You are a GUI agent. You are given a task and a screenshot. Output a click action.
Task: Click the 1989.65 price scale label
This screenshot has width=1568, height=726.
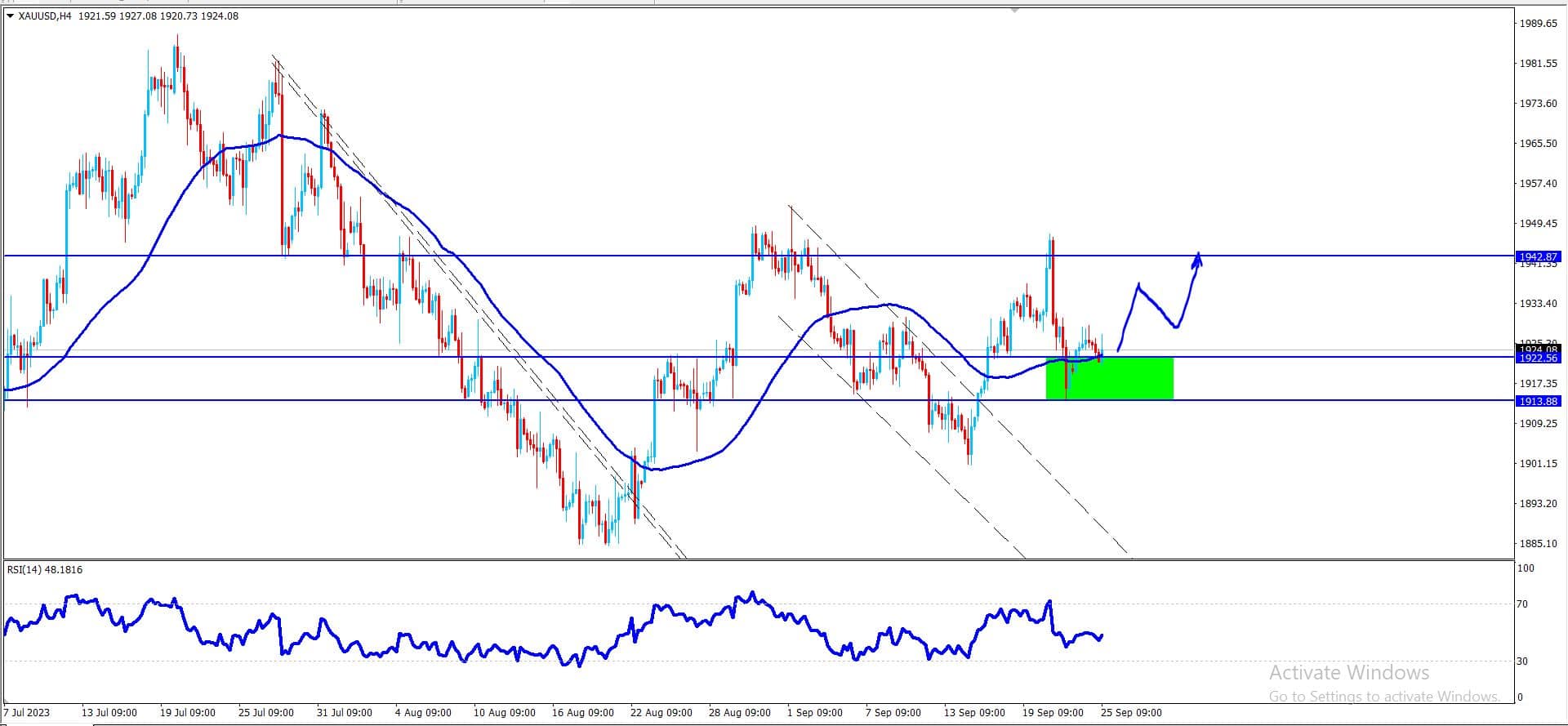1538,24
